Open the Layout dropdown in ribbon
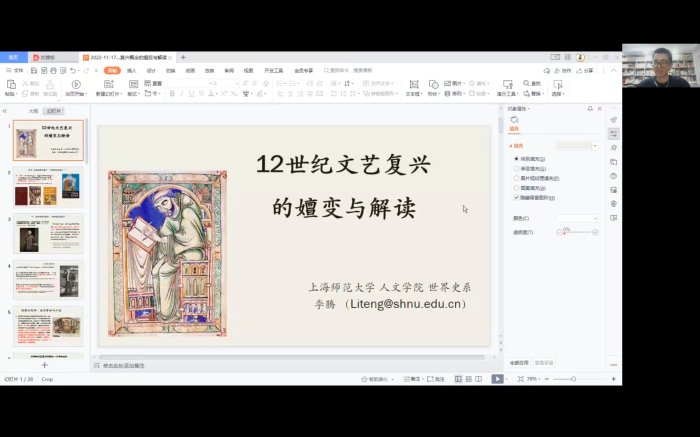 [x=134, y=94]
